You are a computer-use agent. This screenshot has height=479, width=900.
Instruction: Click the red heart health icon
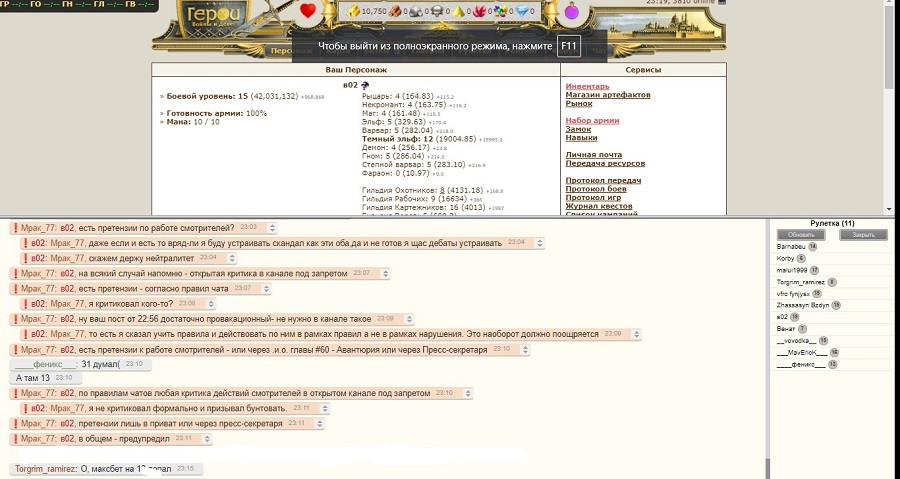(x=308, y=10)
